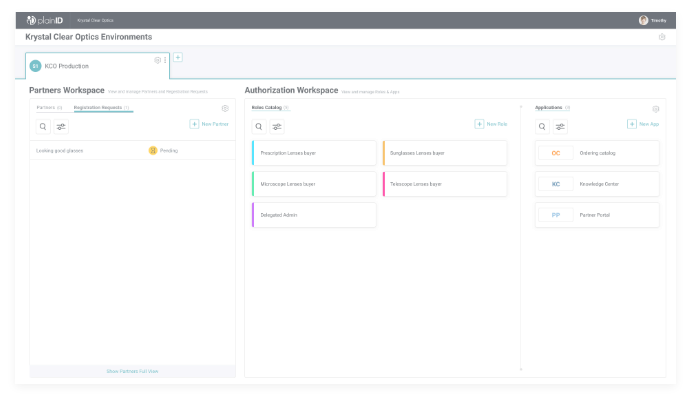
Task: Open the Timothy user avatar
Action: click(x=643, y=20)
